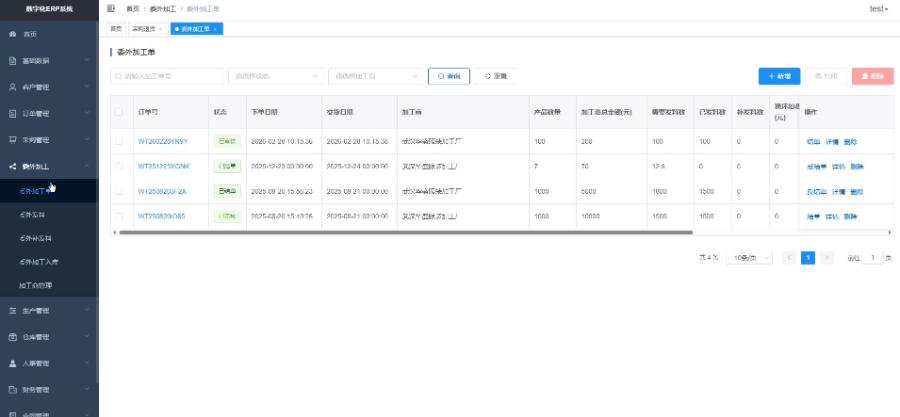Click the 订单管理 order icon
The image size is (900, 417).
(x=13, y=114)
